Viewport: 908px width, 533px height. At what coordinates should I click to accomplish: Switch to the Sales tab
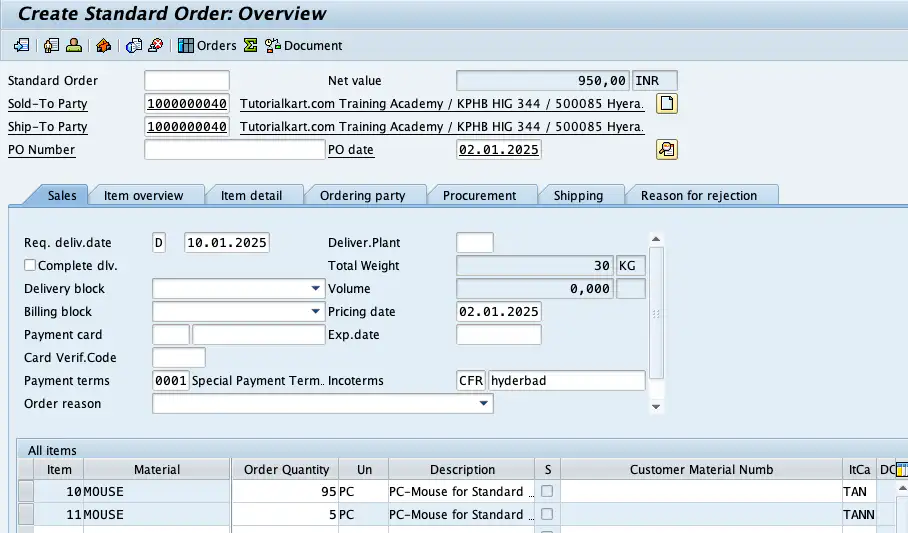(x=61, y=195)
